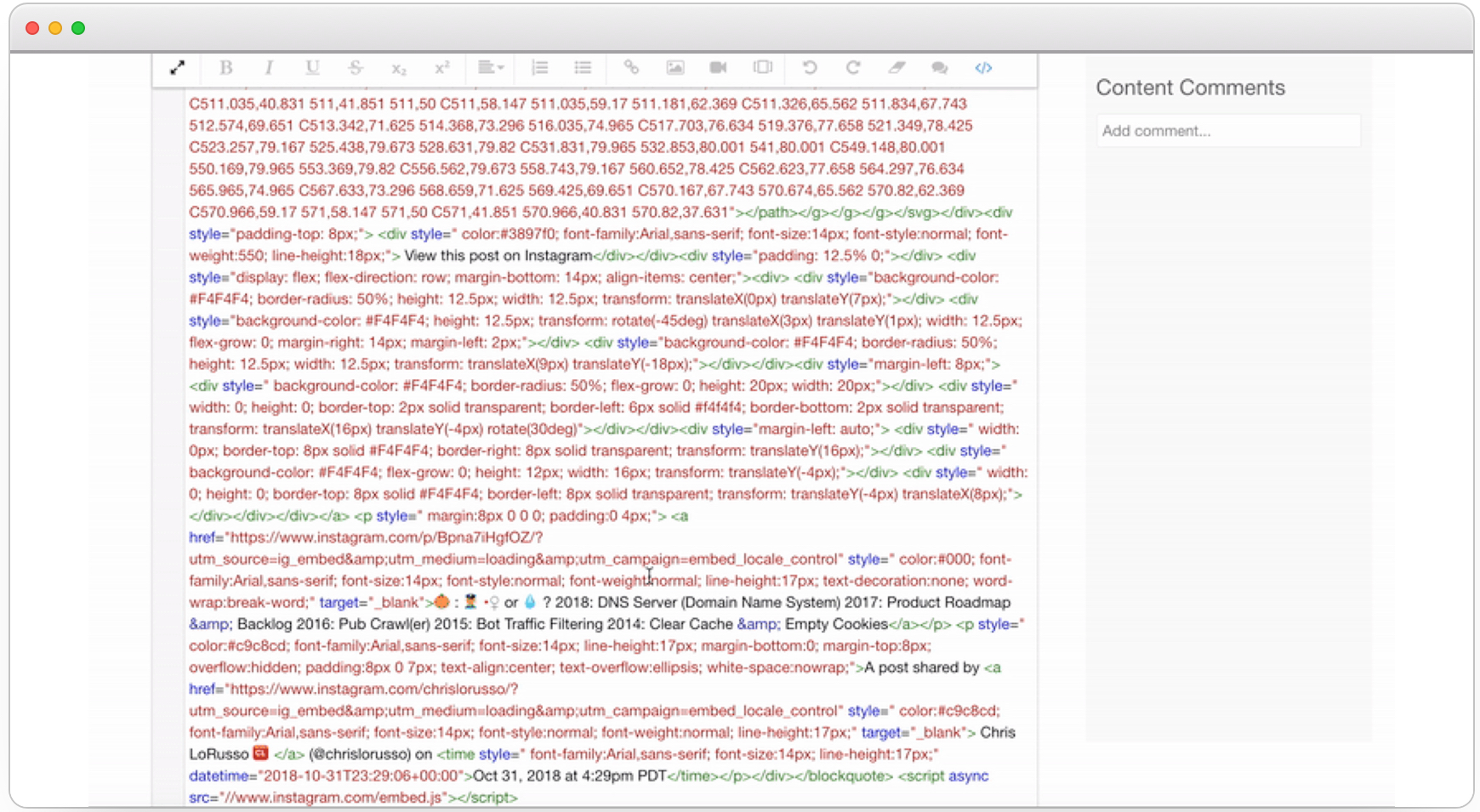Apply underline formatting

[x=312, y=68]
